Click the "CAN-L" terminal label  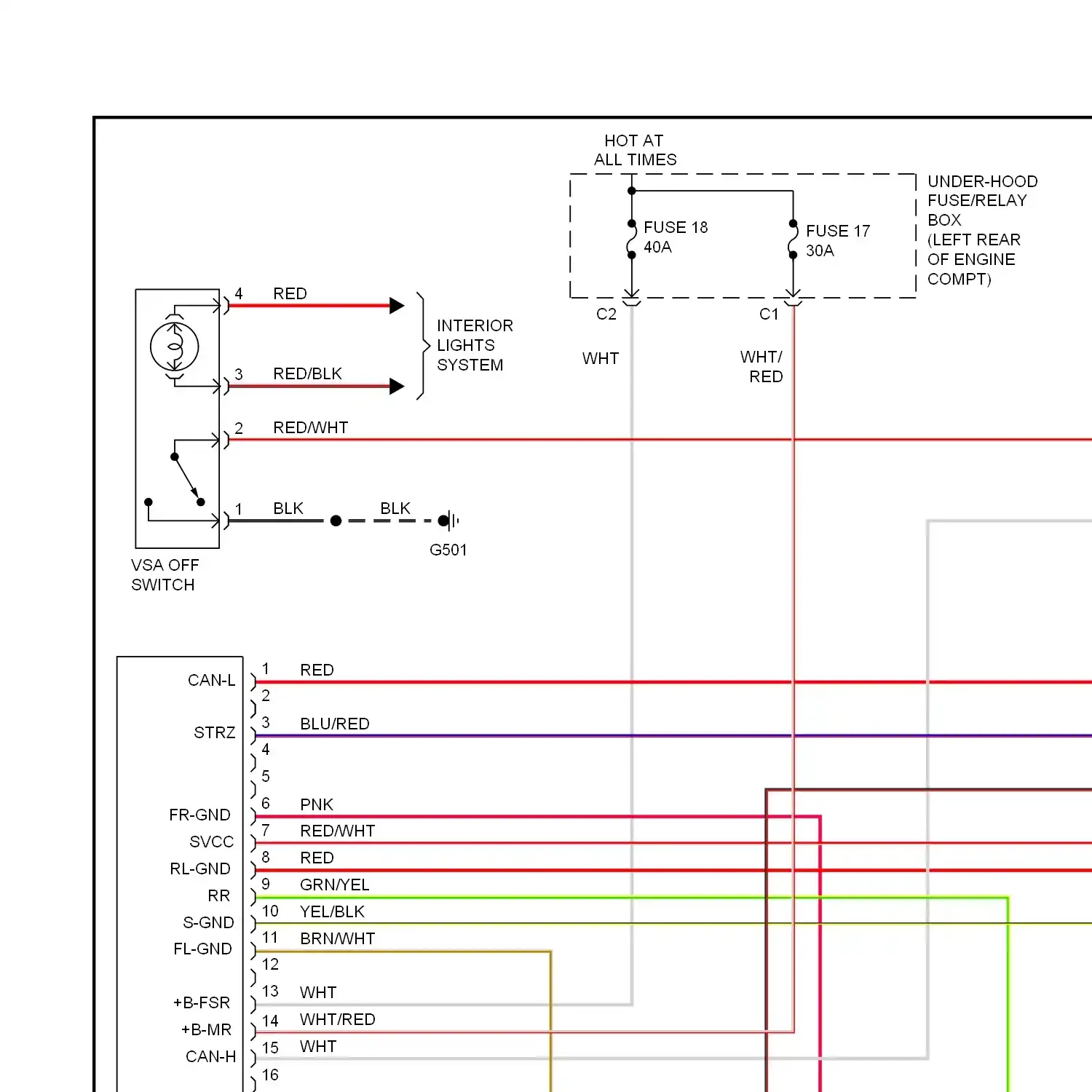pyautogui.click(x=211, y=680)
